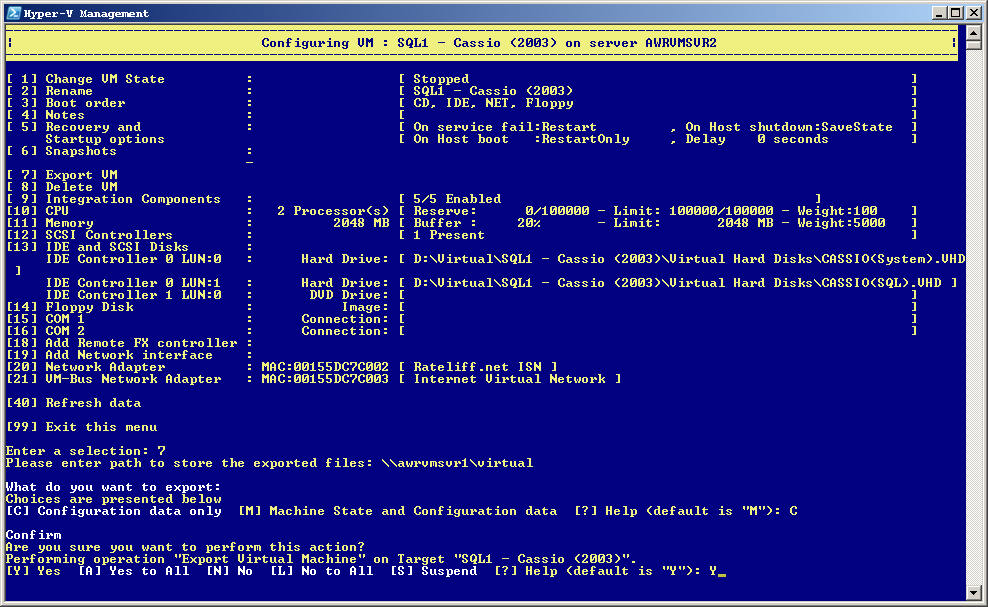Click the 'On Host boot :RestartOnly' value
The width and height of the screenshot is (988, 607).
click(x=521, y=139)
